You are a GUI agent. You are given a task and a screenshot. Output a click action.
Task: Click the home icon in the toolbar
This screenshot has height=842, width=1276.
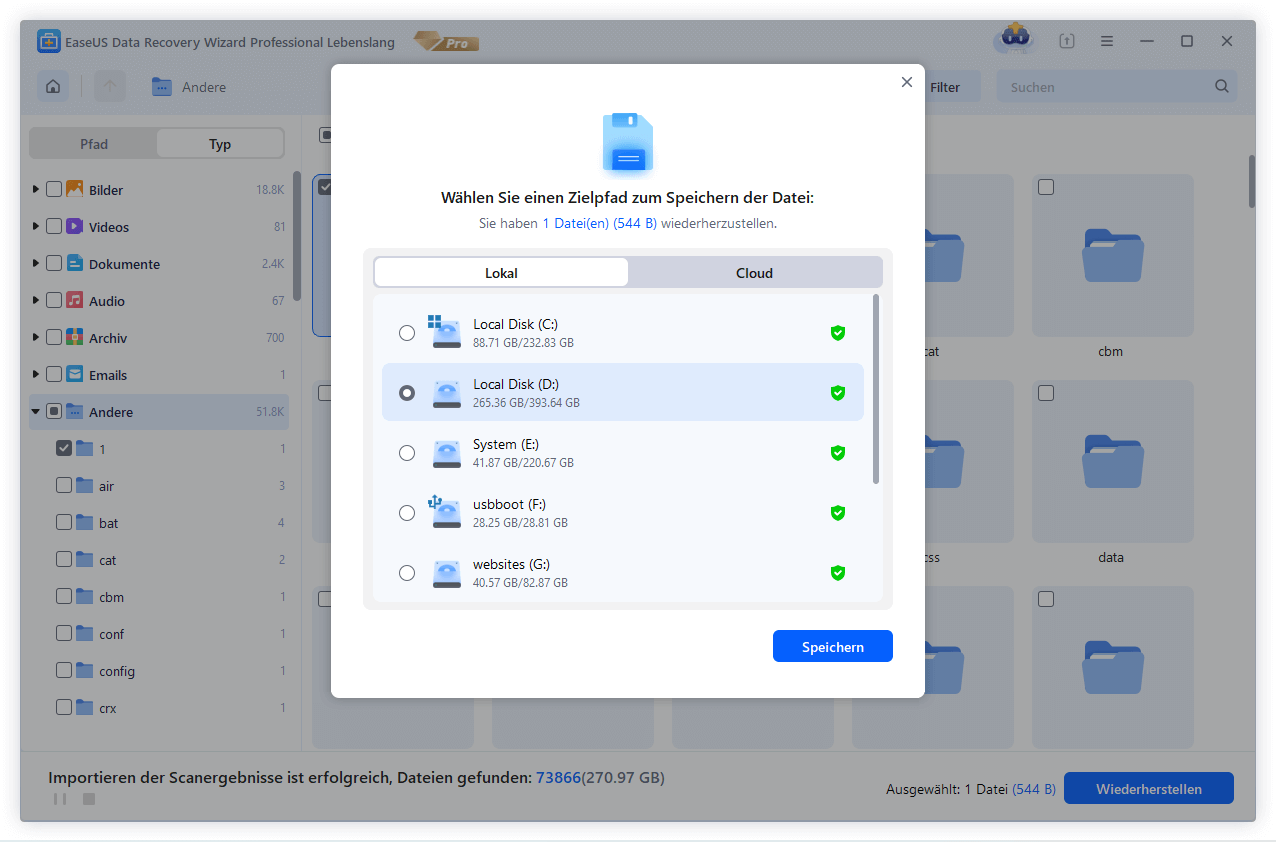(53, 87)
